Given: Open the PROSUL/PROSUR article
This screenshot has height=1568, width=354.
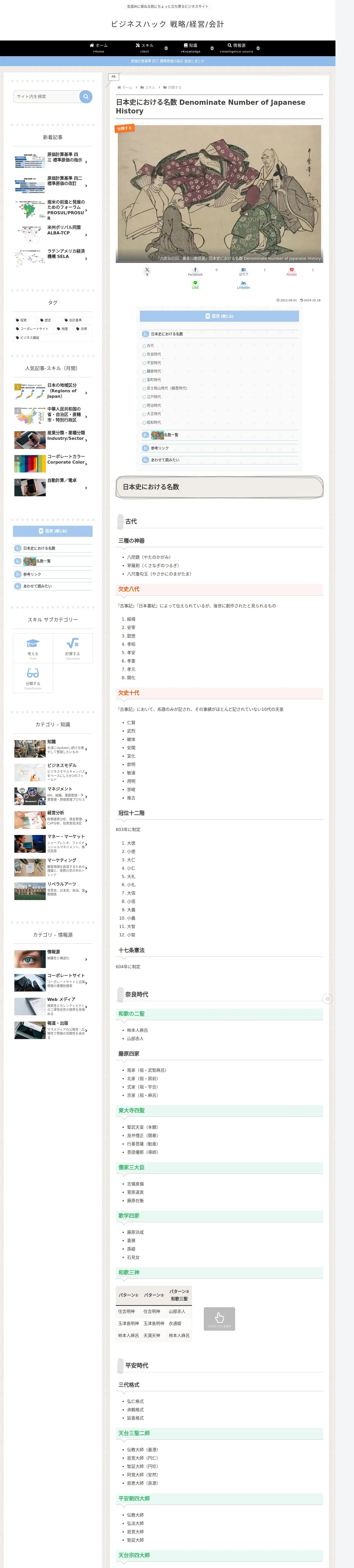Looking at the screenshot, I should [x=53, y=210].
